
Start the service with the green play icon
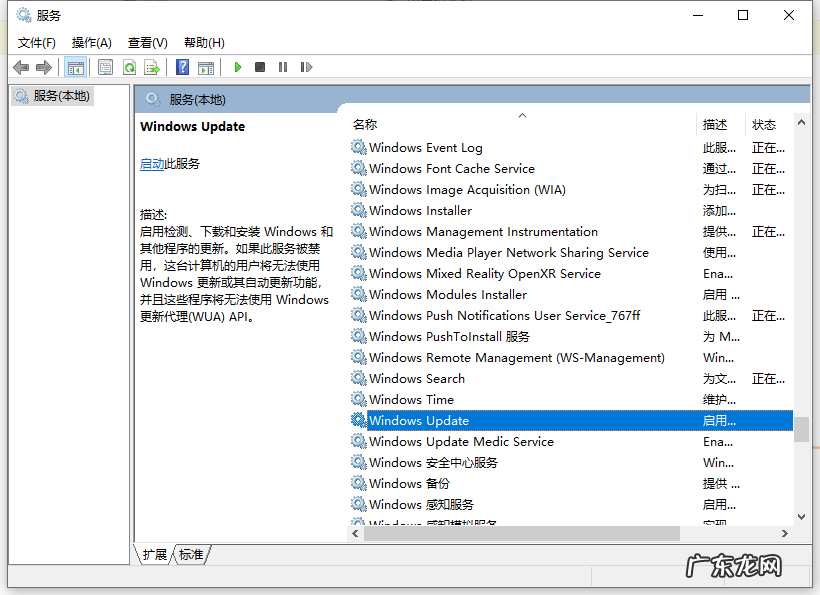click(x=237, y=66)
